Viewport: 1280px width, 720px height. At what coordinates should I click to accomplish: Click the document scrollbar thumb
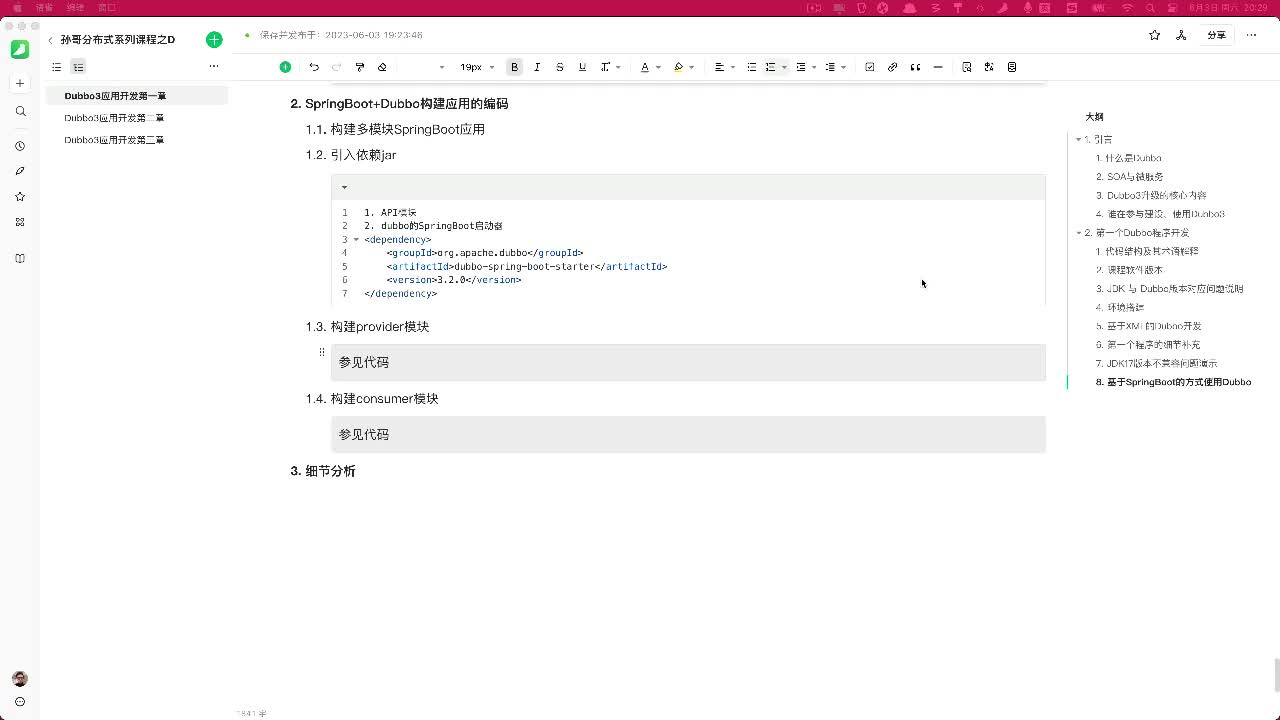[1276, 676]
